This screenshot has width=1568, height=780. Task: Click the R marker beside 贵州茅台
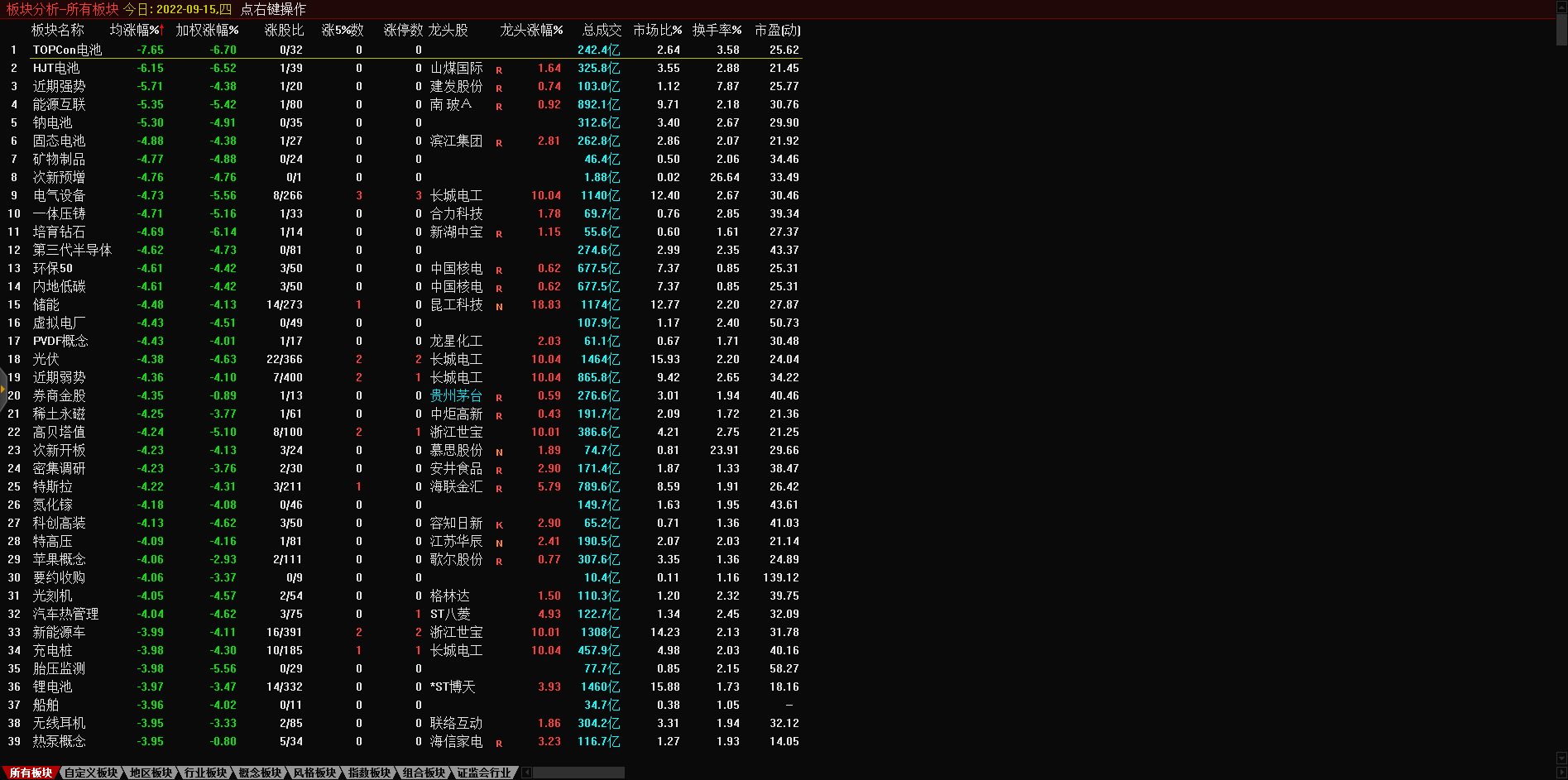pyautogui.click(x=499, y=397)
